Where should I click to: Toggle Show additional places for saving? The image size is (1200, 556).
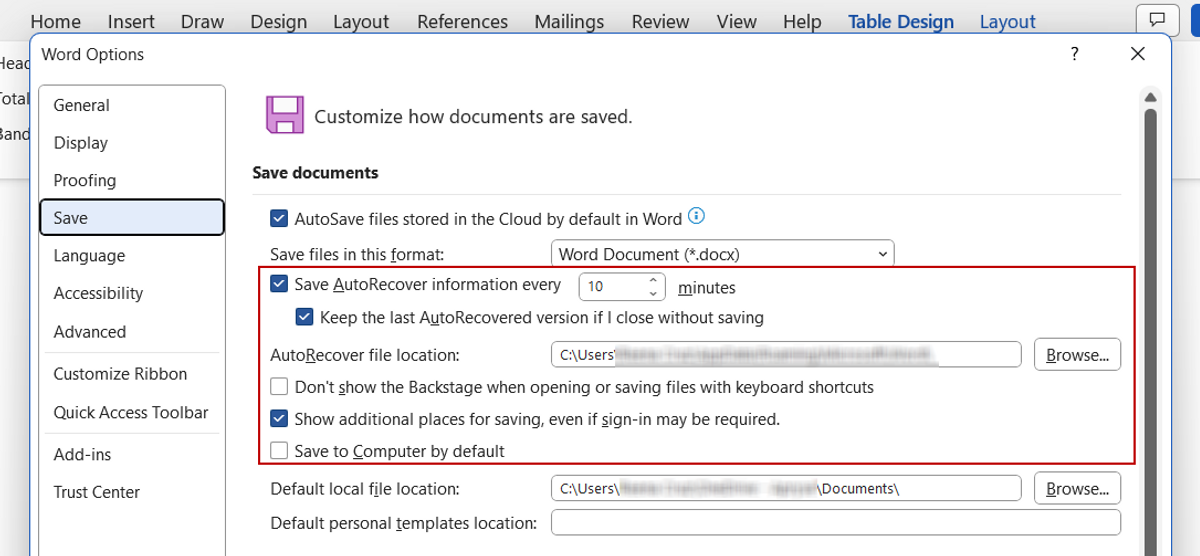click(x=279, y=419)
